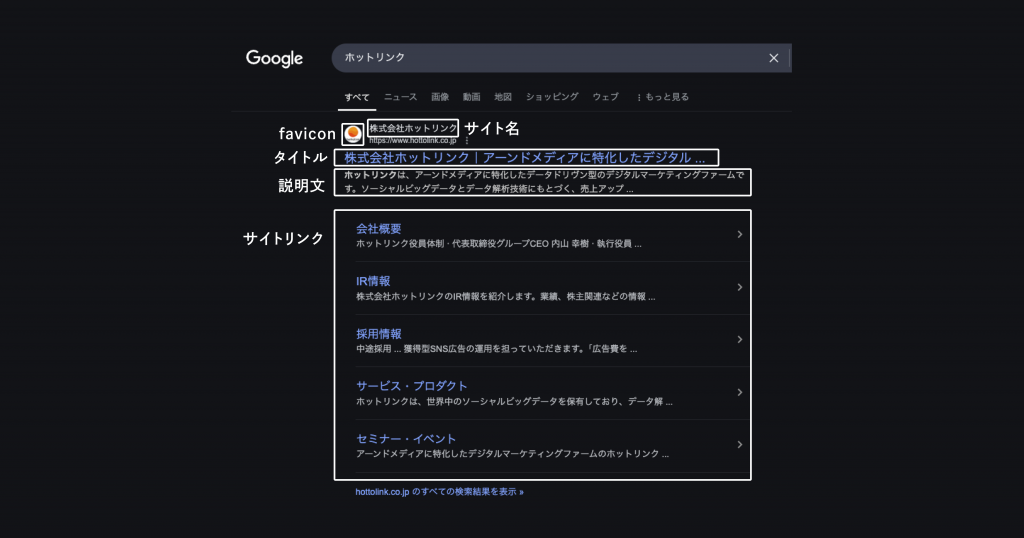The height and width of the screenshot is (538, 1024).
Task: Click the Hottolink favicon icon
Action: [353, 134]
